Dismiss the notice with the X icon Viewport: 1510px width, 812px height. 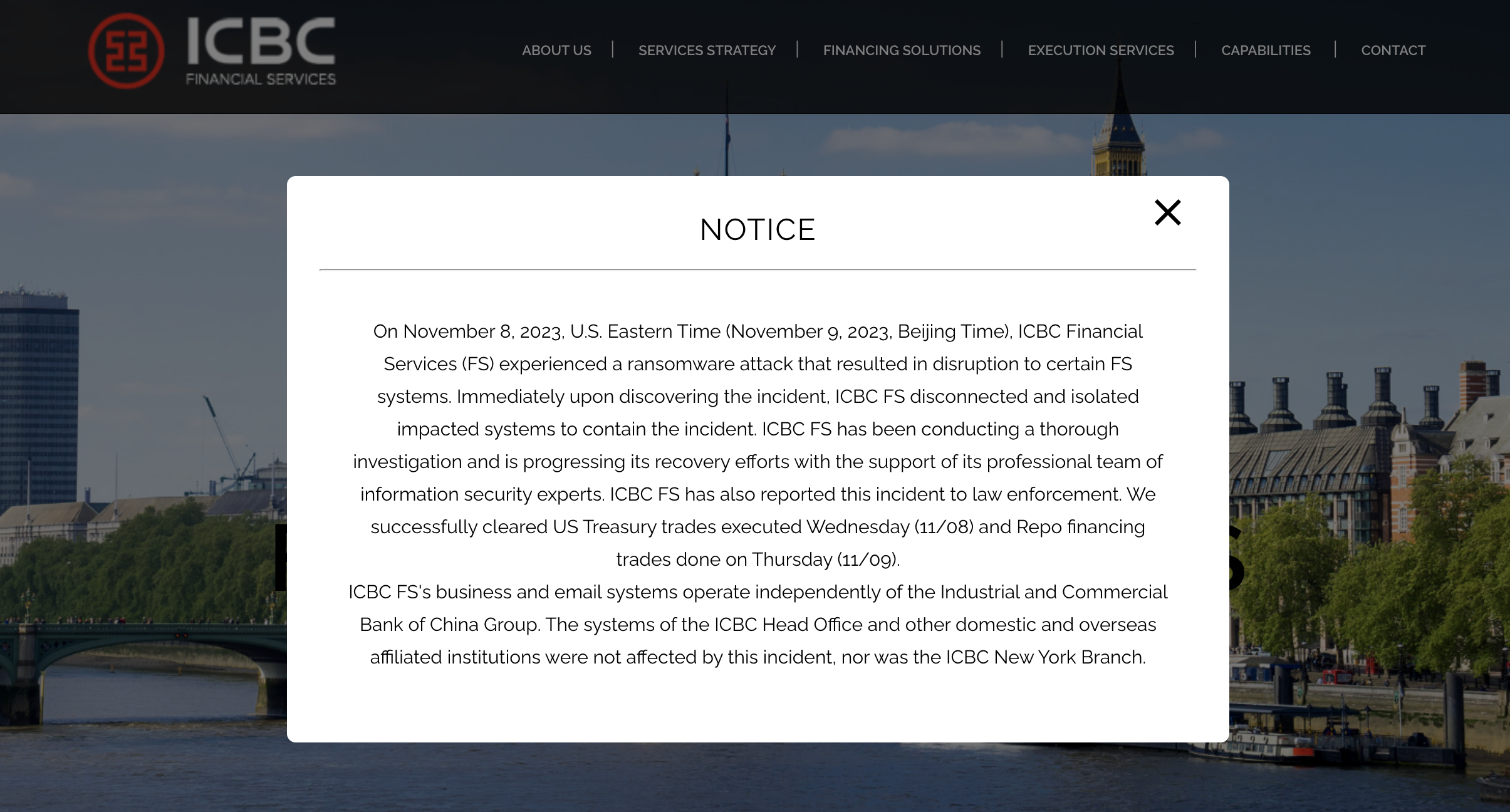coord(1167,212)
